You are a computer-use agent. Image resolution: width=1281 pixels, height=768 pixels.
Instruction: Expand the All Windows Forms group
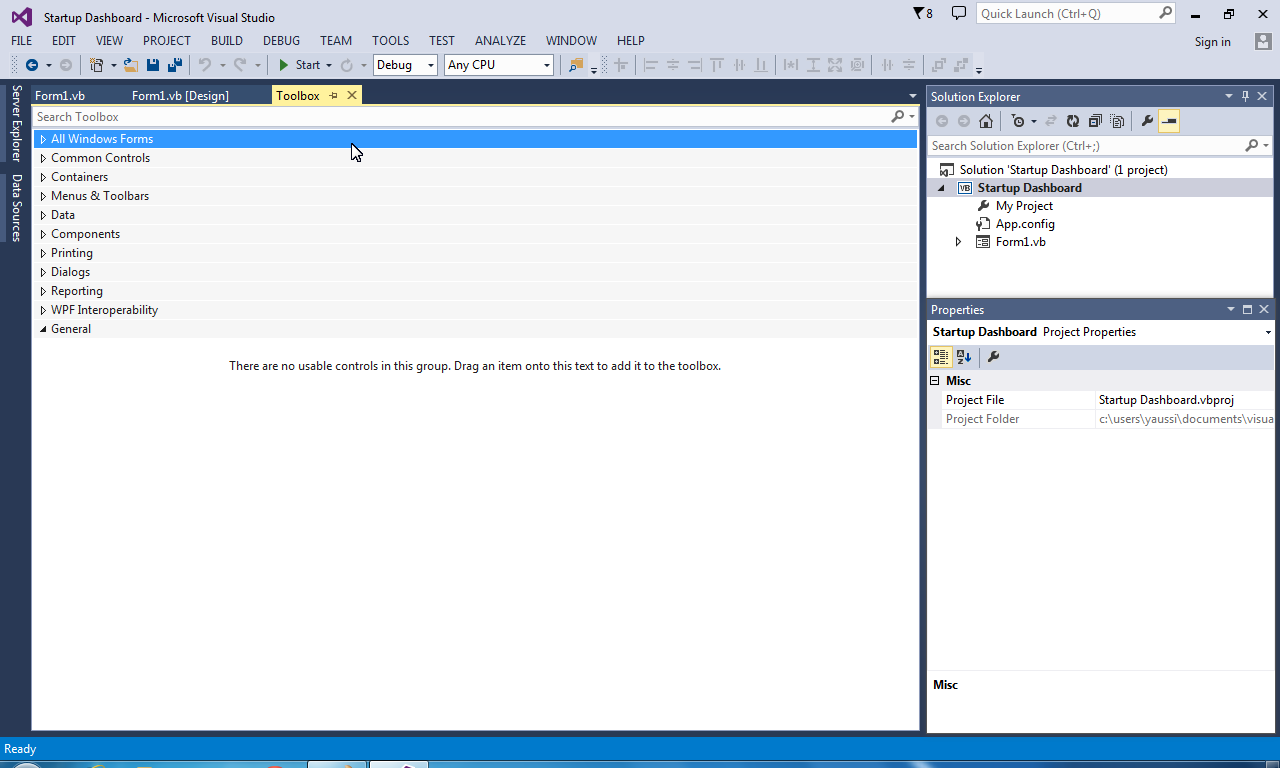43,139
